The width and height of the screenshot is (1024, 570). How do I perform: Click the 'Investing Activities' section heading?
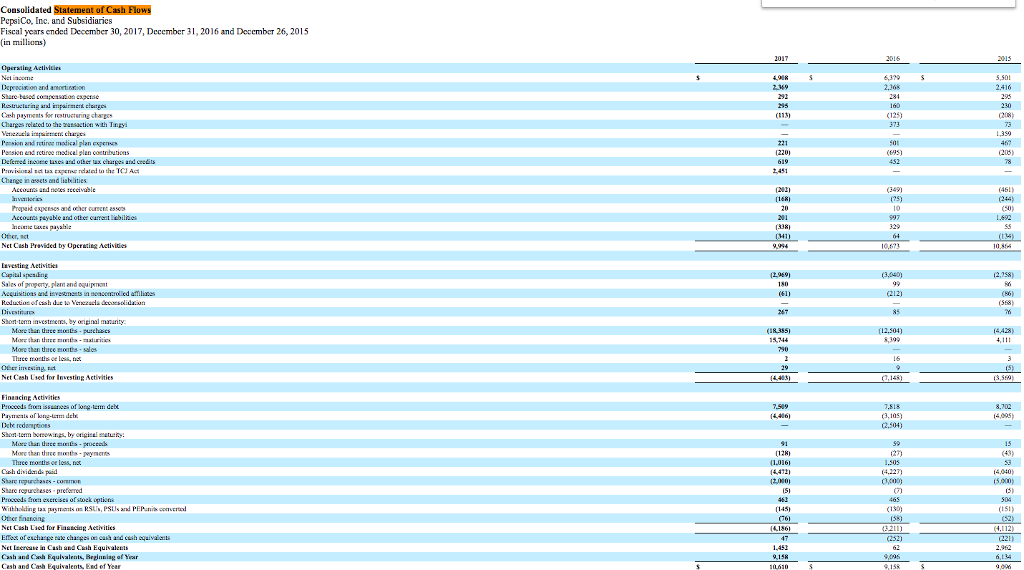click(x=29, y=266)
